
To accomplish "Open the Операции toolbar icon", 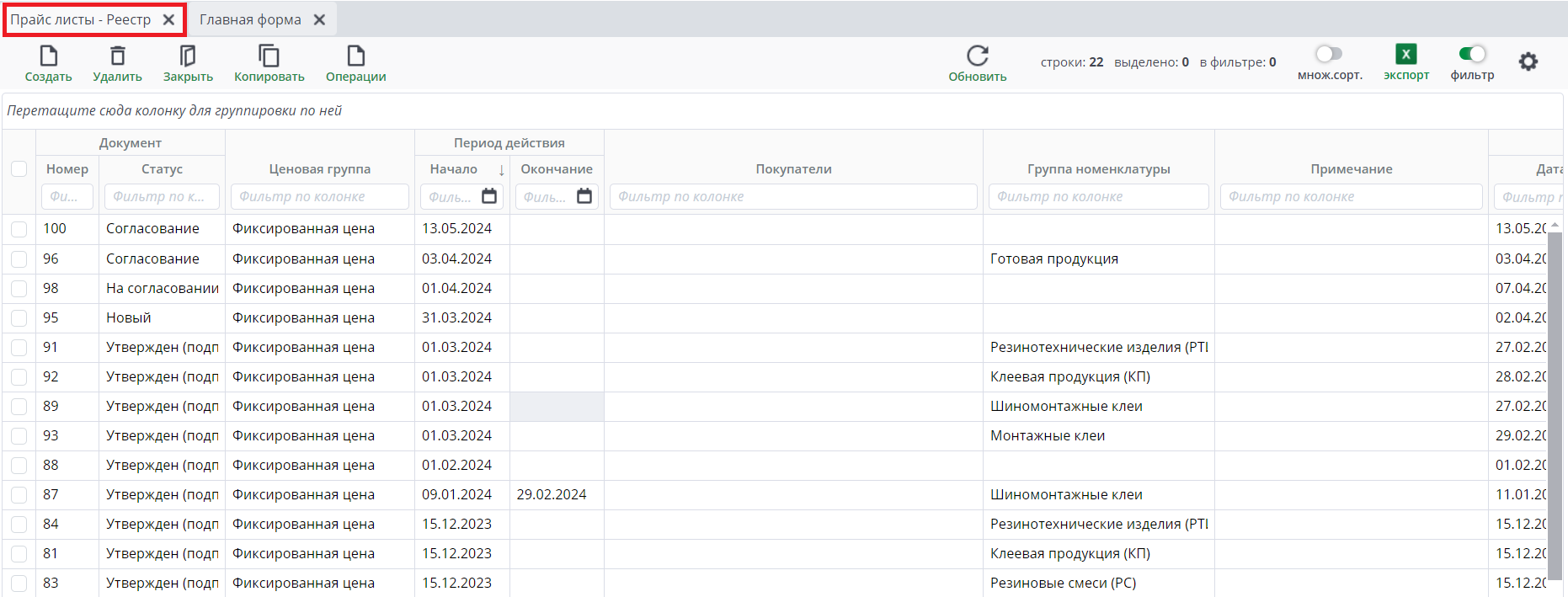I will tap(356, 56).
